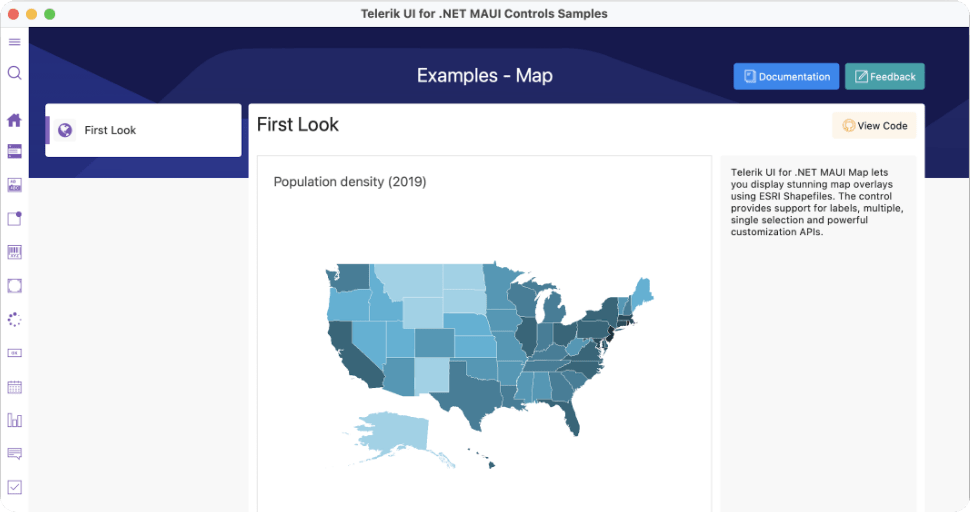The height and width of the screenshot is (512, 970).
Task: Select the Calendar control icon
Action: pyautogui.click(x=15, y=387)
